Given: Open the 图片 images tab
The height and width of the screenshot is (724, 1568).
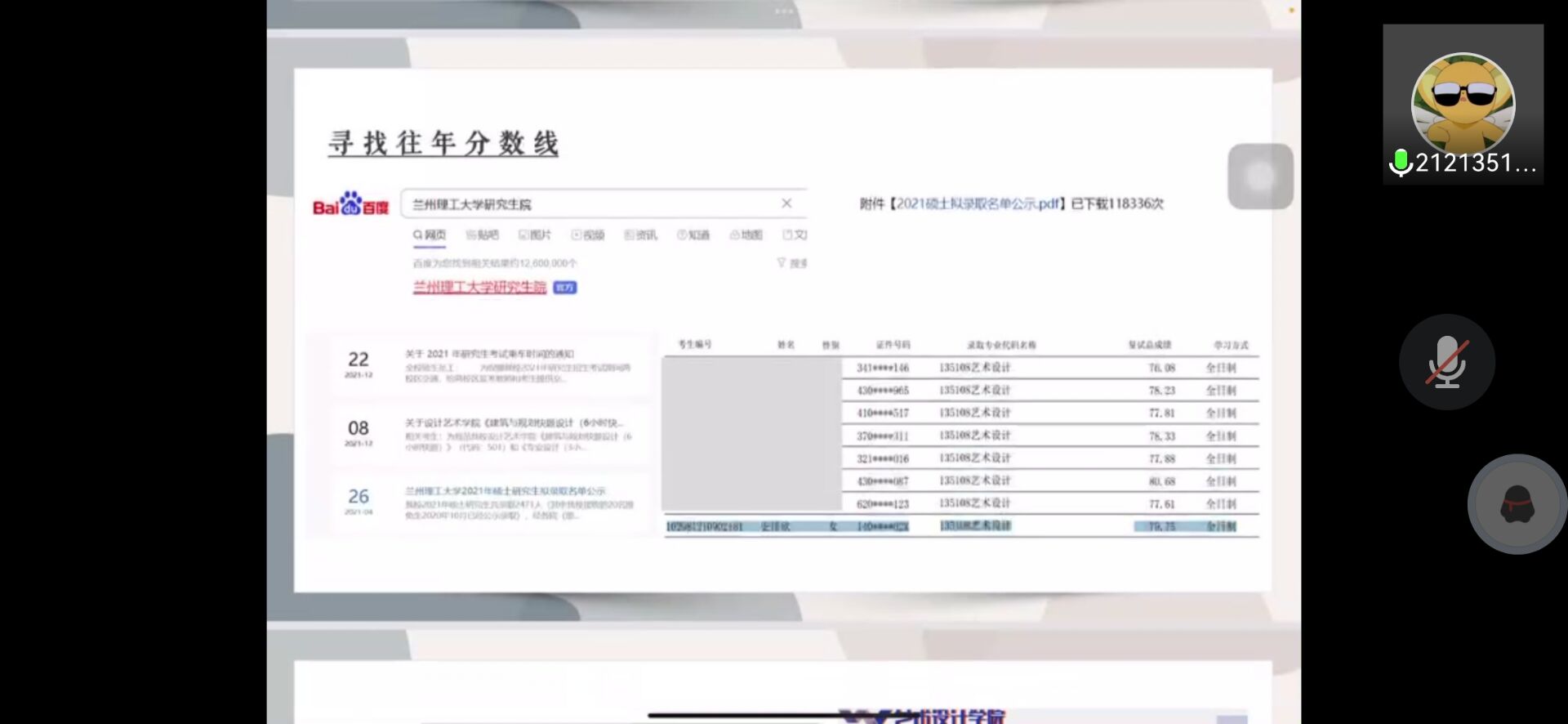Looking at the screenshot, I should point(535,235).
